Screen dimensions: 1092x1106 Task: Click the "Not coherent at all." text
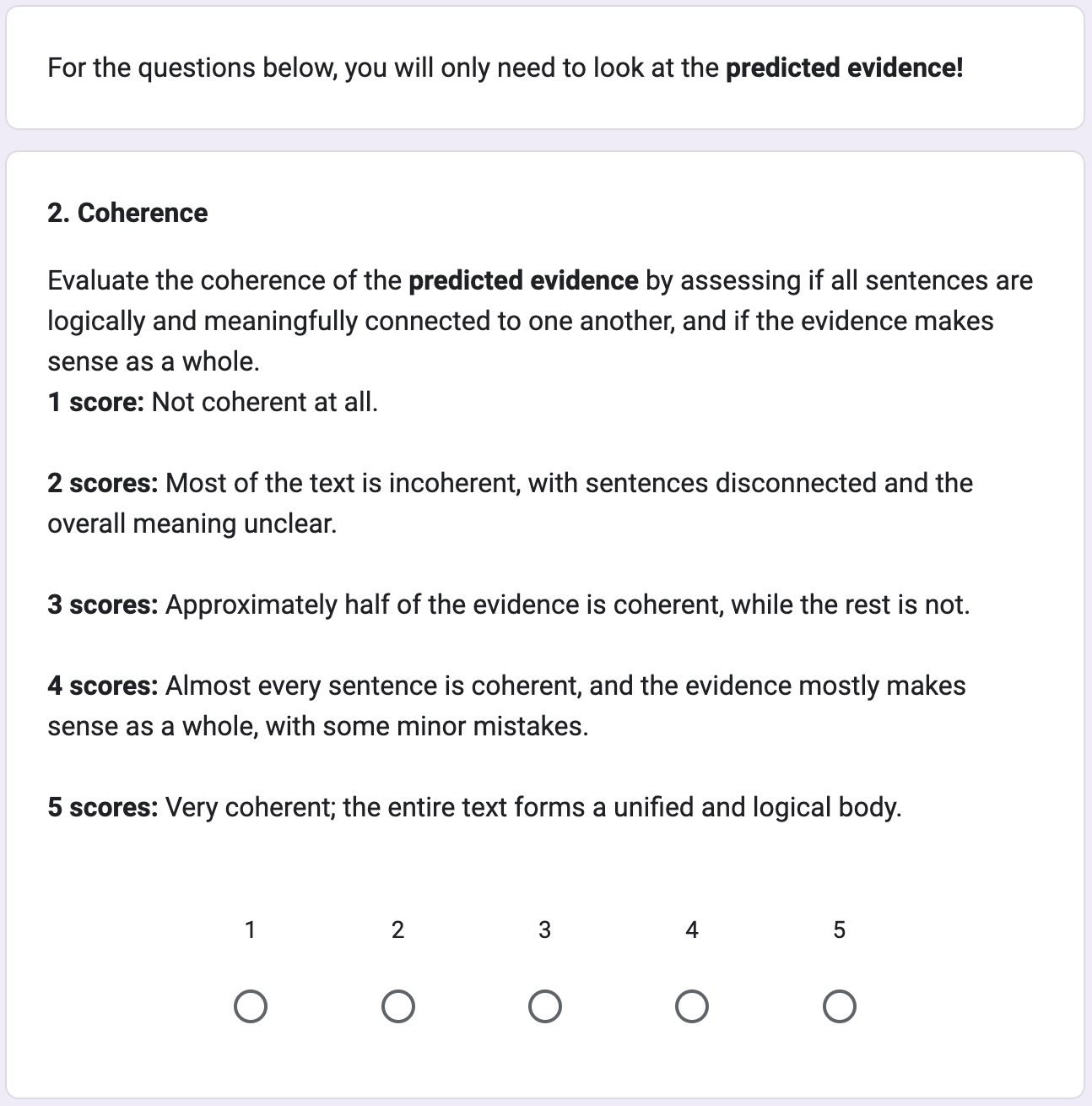pyautogui.click(x=265, y=402)
